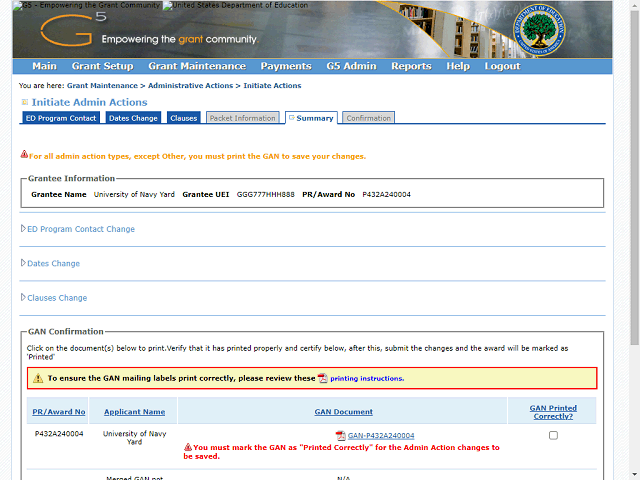
Task: Switch to Dates Change tab
Action: click(133, 118)
